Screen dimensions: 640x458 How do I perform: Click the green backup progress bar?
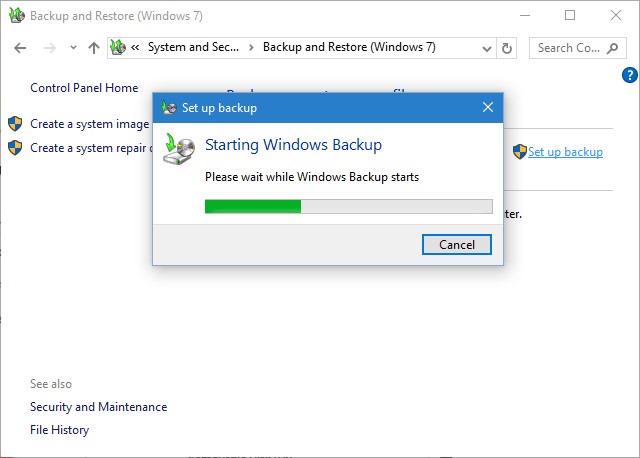[349, 207]
